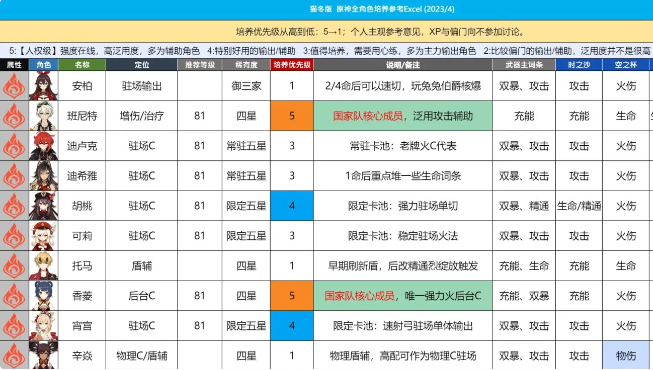
Task: Click the 角色 column header
Action: [x=43, y=65]
